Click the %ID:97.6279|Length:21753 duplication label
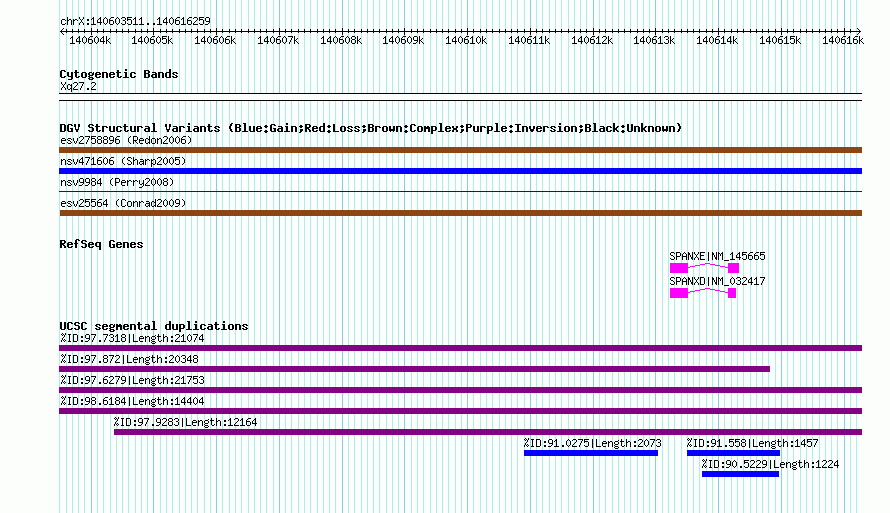Screen dimensions: 890x513 point(132,380)
